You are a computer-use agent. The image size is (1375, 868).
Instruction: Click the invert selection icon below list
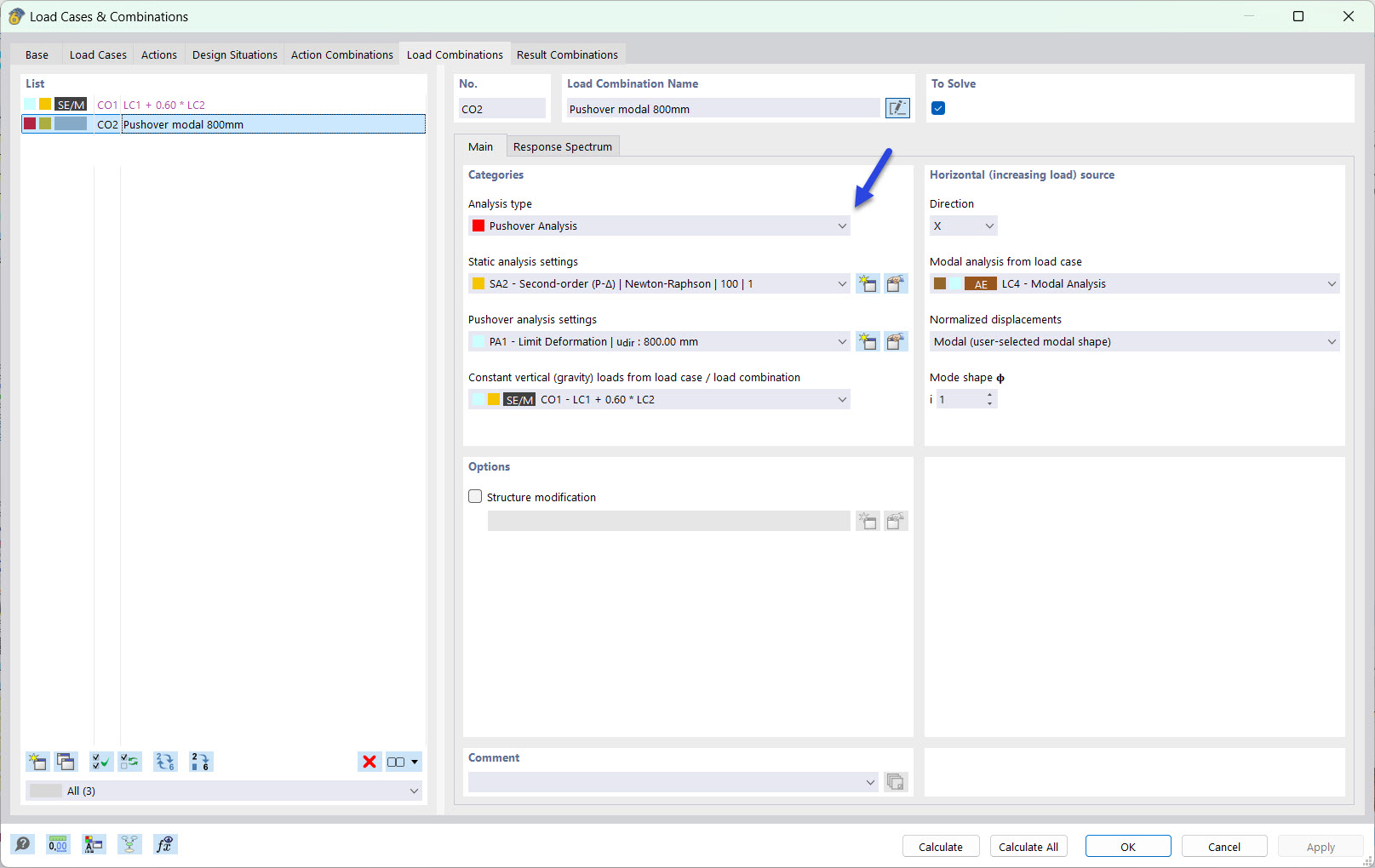coord(129,762)
